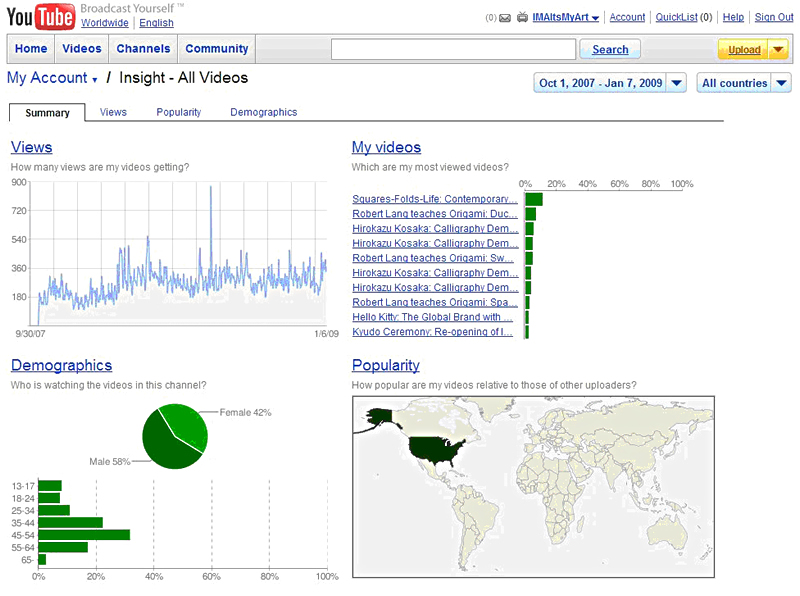Open the Demographics tab

263,112
